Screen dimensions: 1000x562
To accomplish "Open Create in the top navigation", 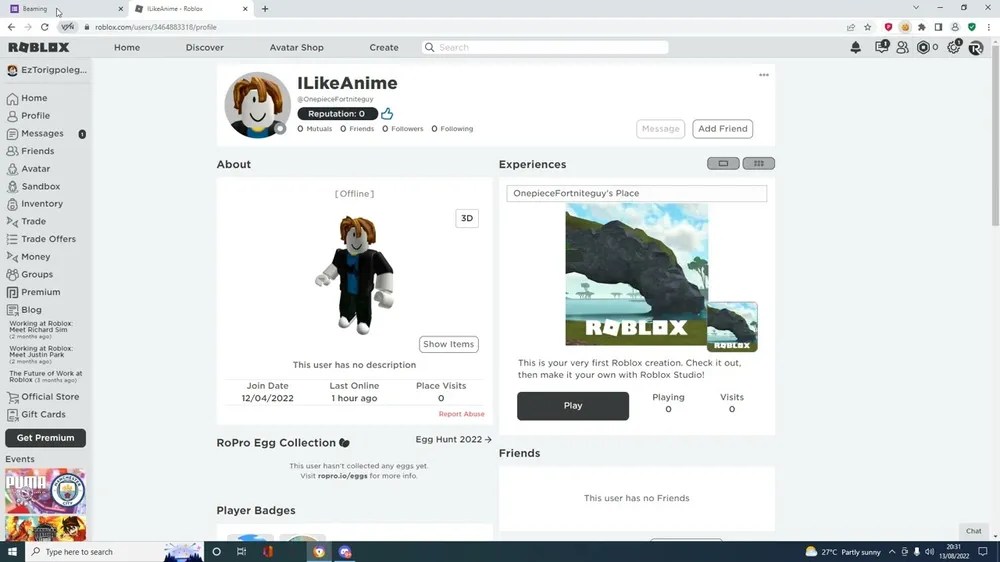I will [x=384, y=47].
